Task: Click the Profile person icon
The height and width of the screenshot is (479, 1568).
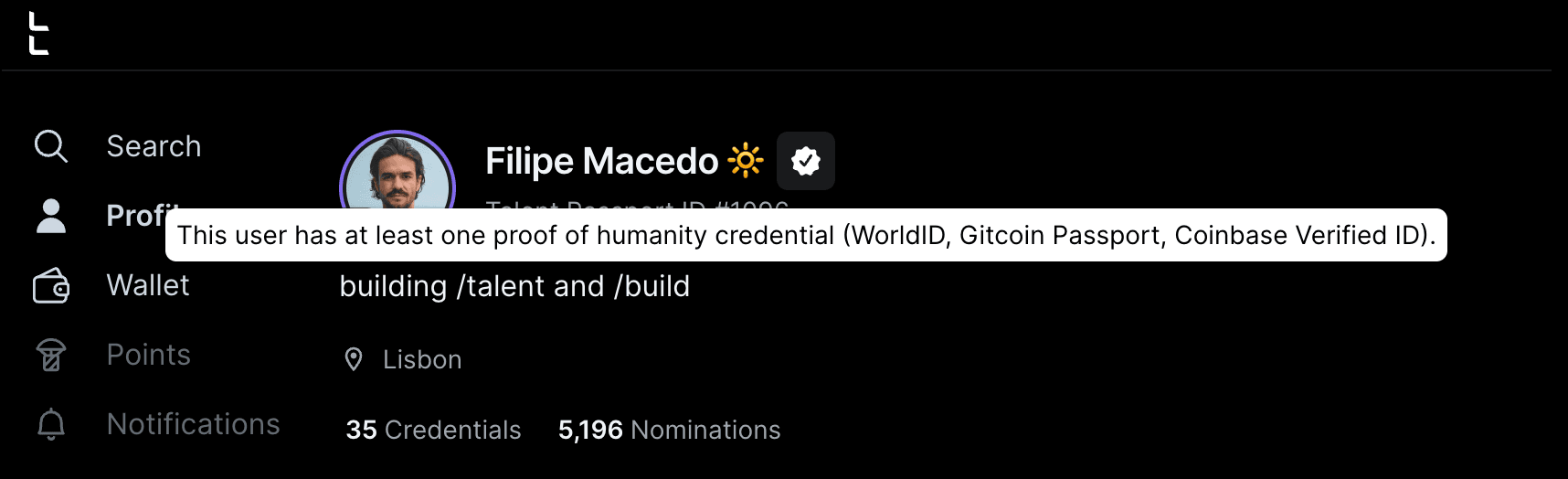Action: [x=50, y=216]
